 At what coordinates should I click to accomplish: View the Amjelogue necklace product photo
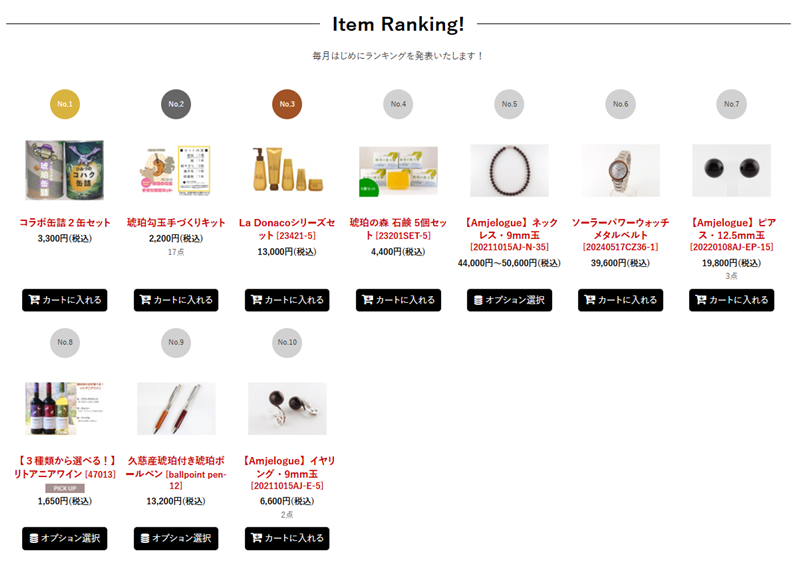click(x=509, y=170)
